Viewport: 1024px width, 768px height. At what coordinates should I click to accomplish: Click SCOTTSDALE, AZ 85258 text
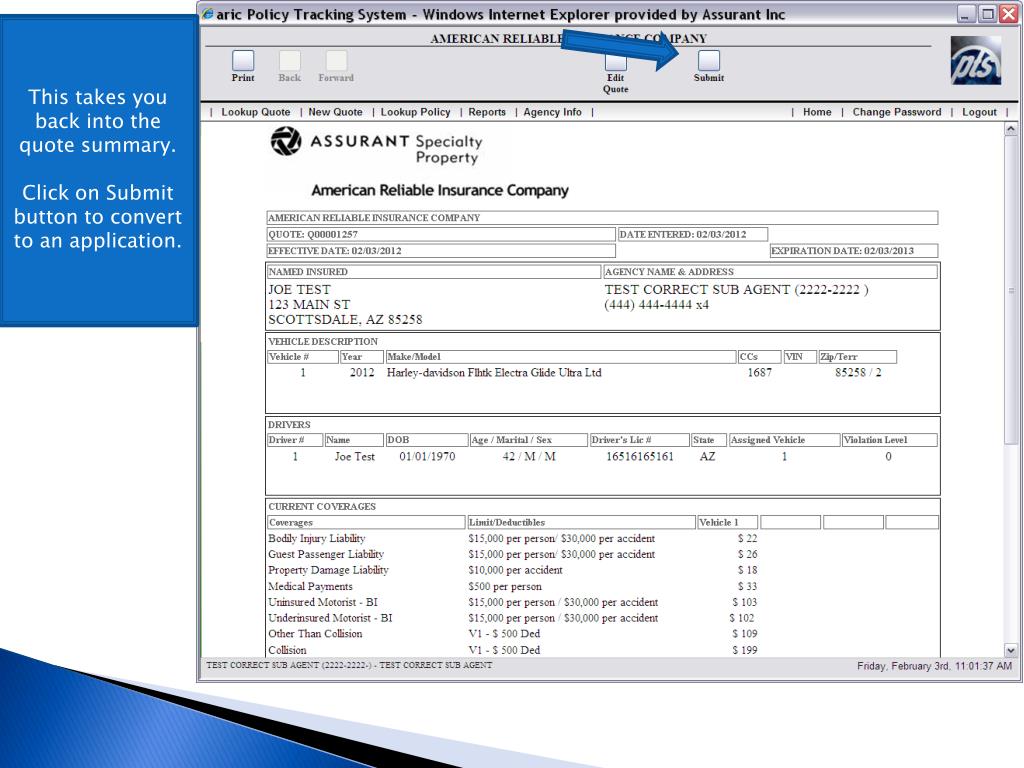click(345, 319)
